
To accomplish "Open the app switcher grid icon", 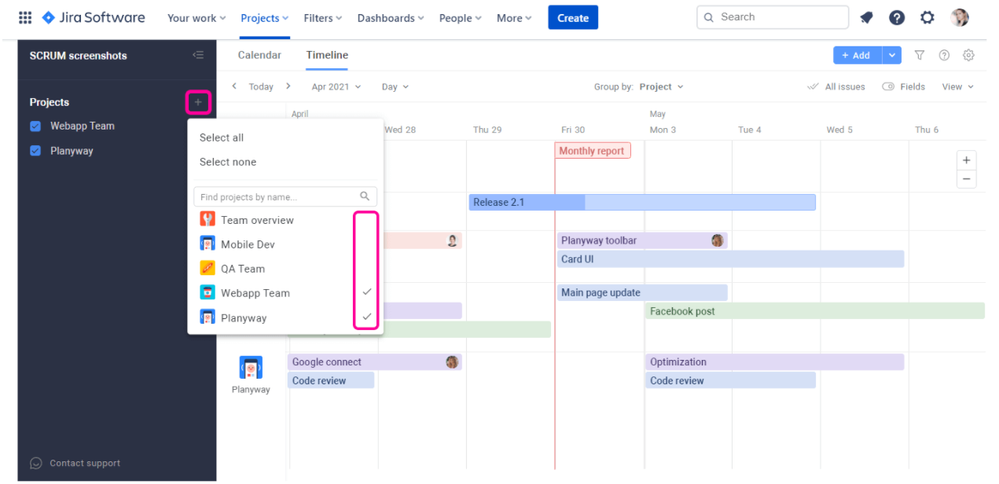I will point(25,18).
